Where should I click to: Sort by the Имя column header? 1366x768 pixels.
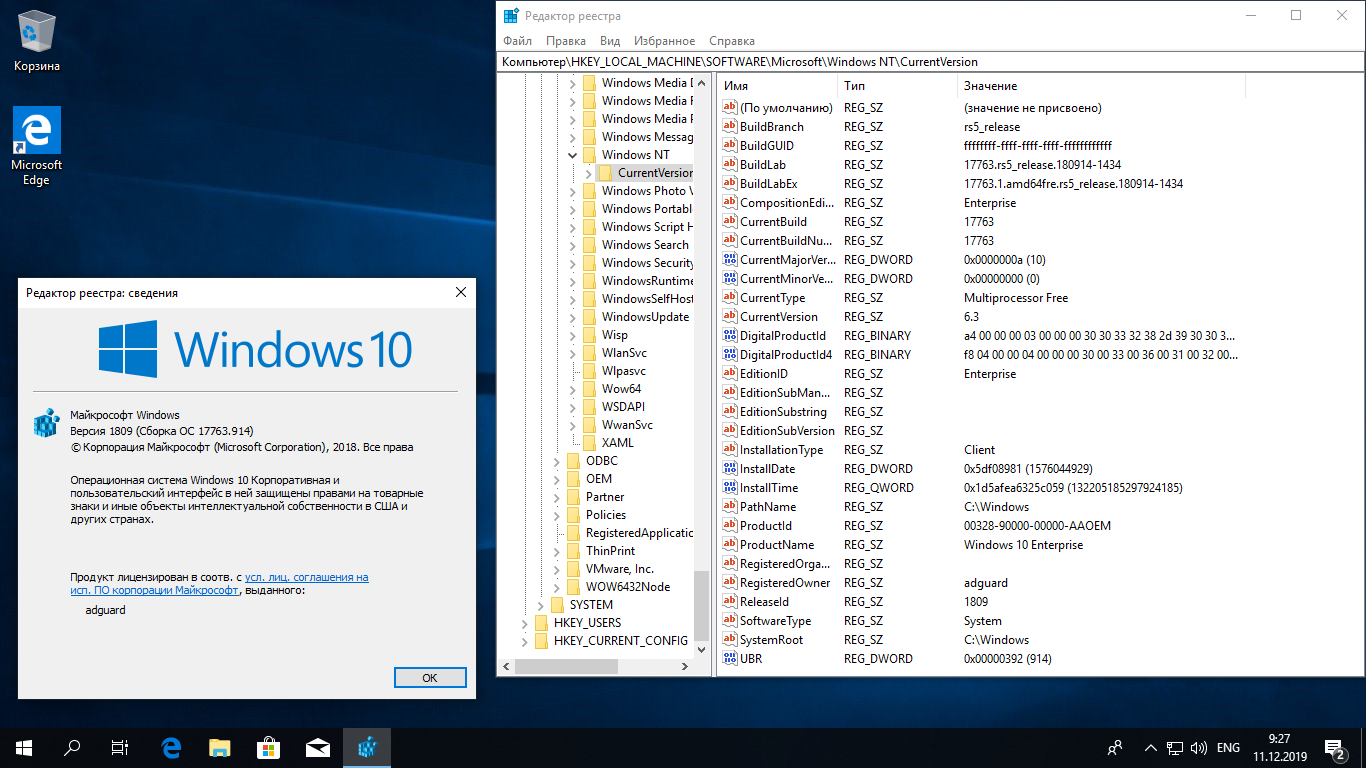tap(776, 86)
